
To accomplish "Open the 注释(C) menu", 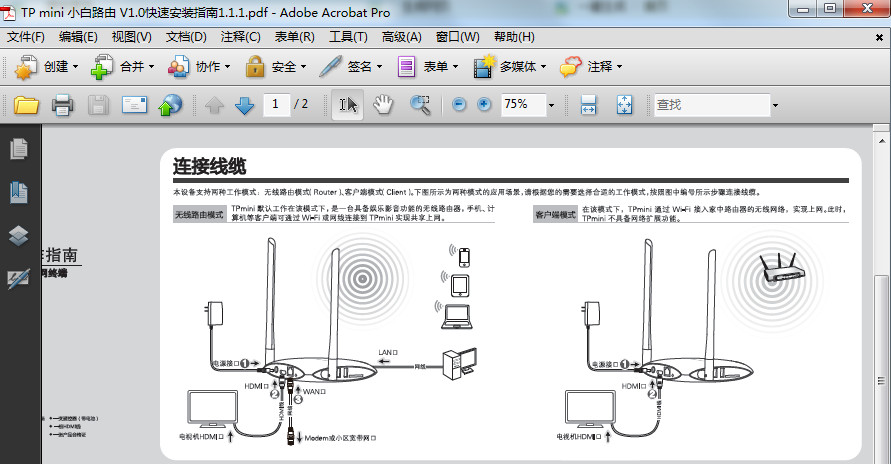I will (x=240, y=37).
